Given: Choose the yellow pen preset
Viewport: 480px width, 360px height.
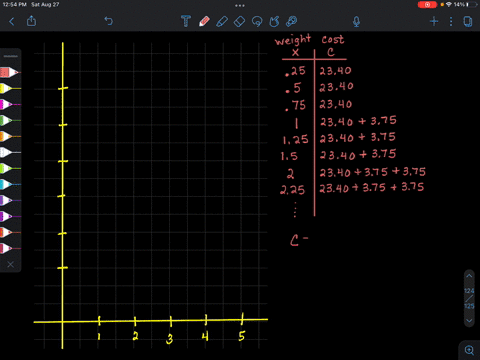Looking at the screenshot, I should click(10, 88).
